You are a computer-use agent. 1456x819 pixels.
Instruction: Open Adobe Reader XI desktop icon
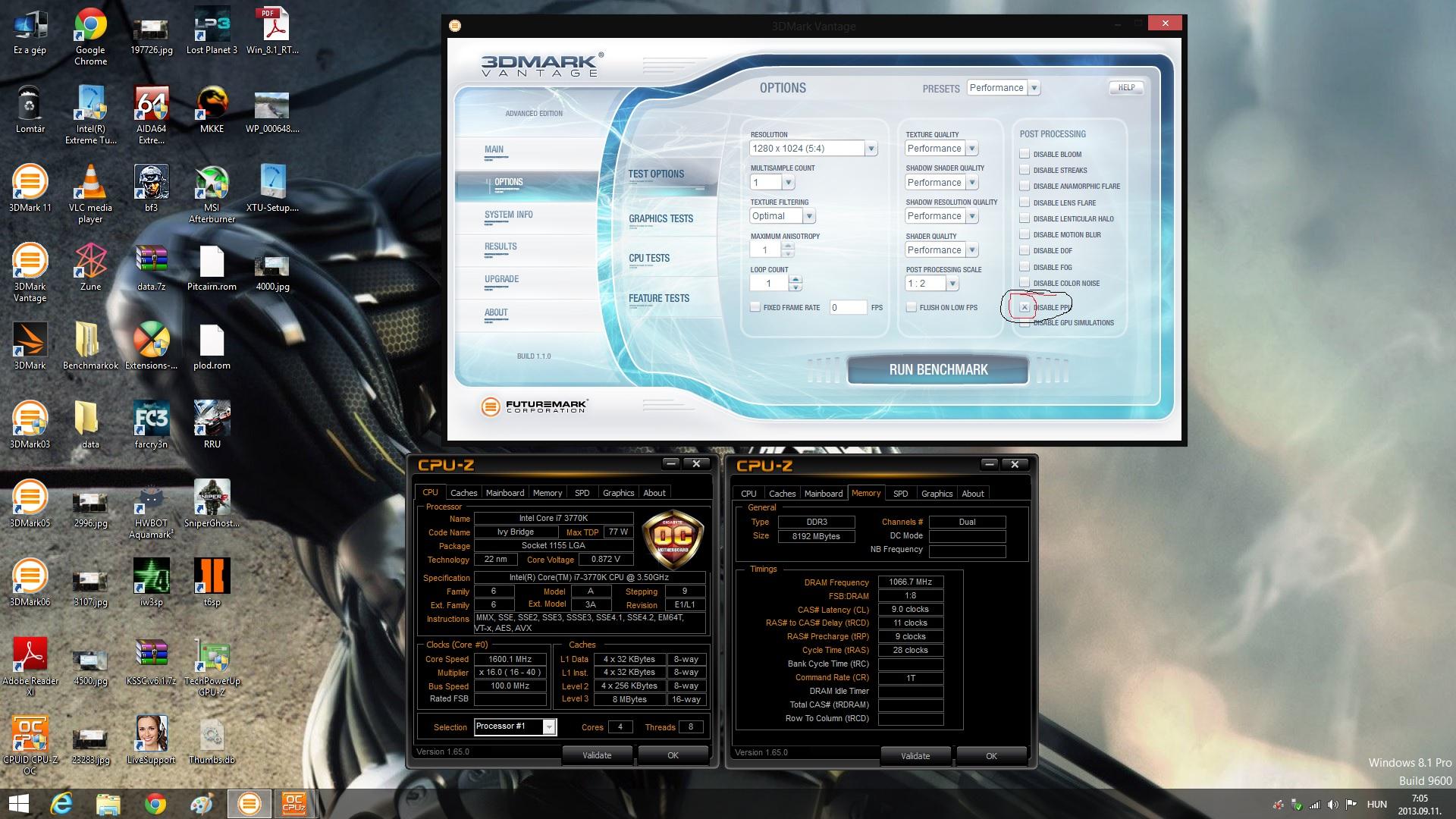tap(30, 668)
